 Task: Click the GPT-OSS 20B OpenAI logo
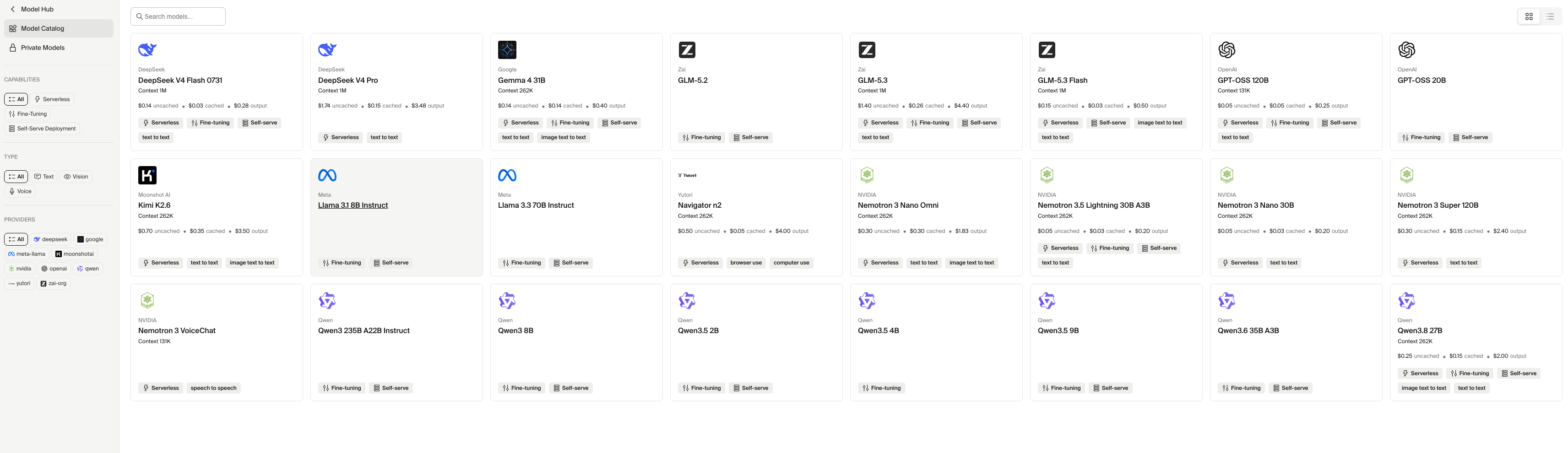coord(1407,50)
